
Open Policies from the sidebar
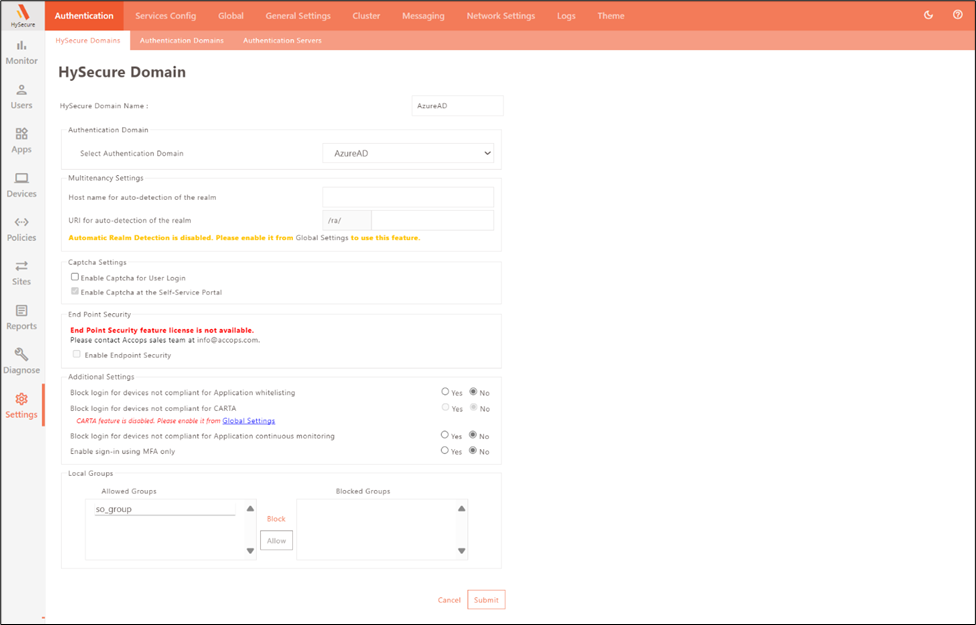[x=21, y=229]
